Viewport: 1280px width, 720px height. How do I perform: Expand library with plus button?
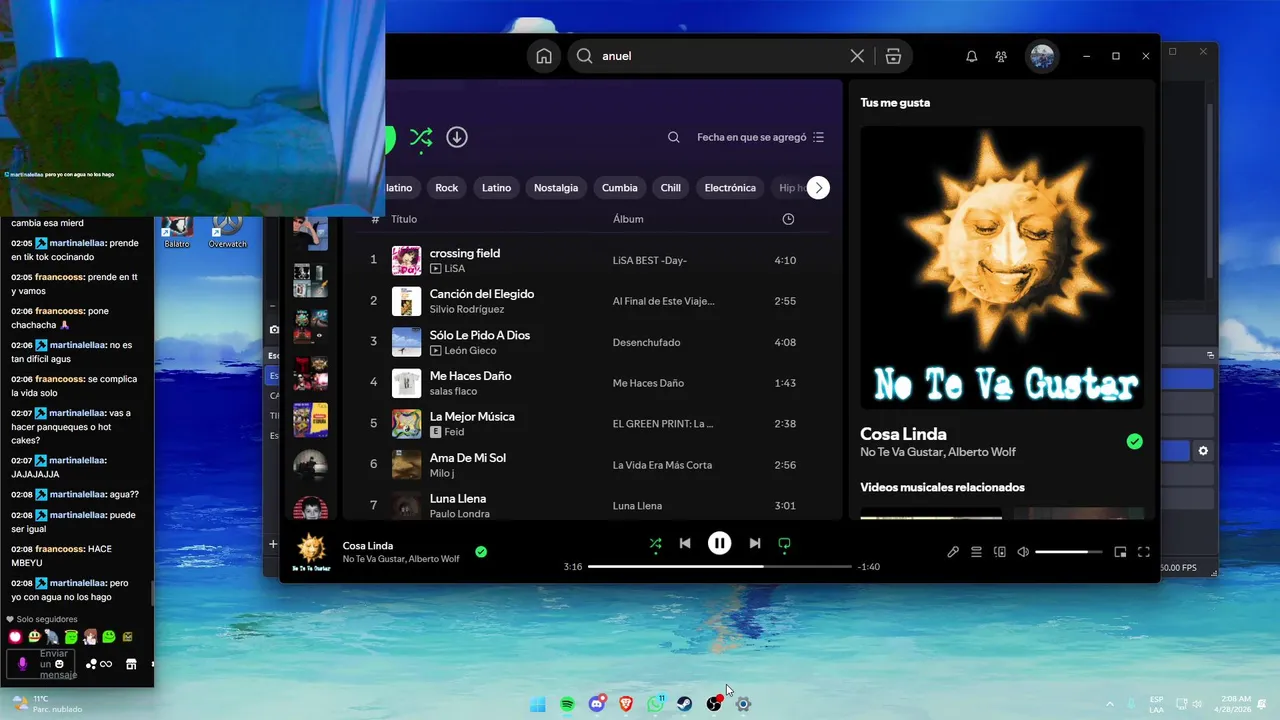tap(273, 544)
